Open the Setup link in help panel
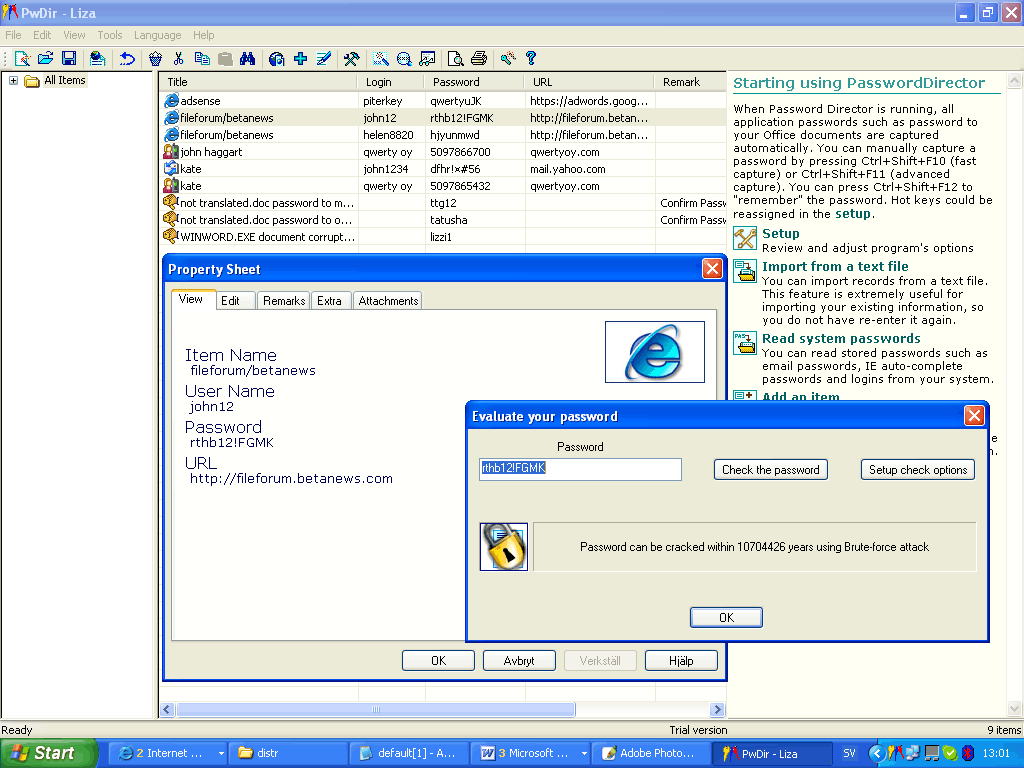 click(x=780, y=233)
